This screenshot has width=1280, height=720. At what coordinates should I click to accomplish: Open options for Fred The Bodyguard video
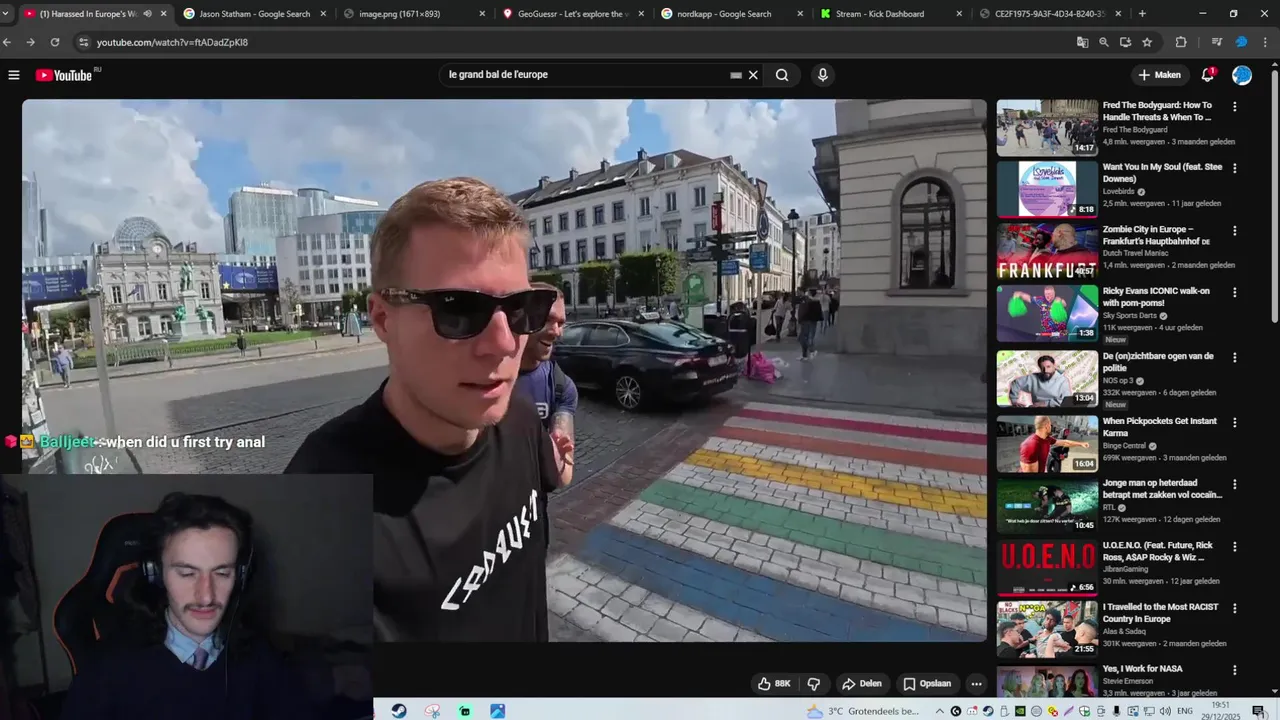click(x=1235, y=106)
